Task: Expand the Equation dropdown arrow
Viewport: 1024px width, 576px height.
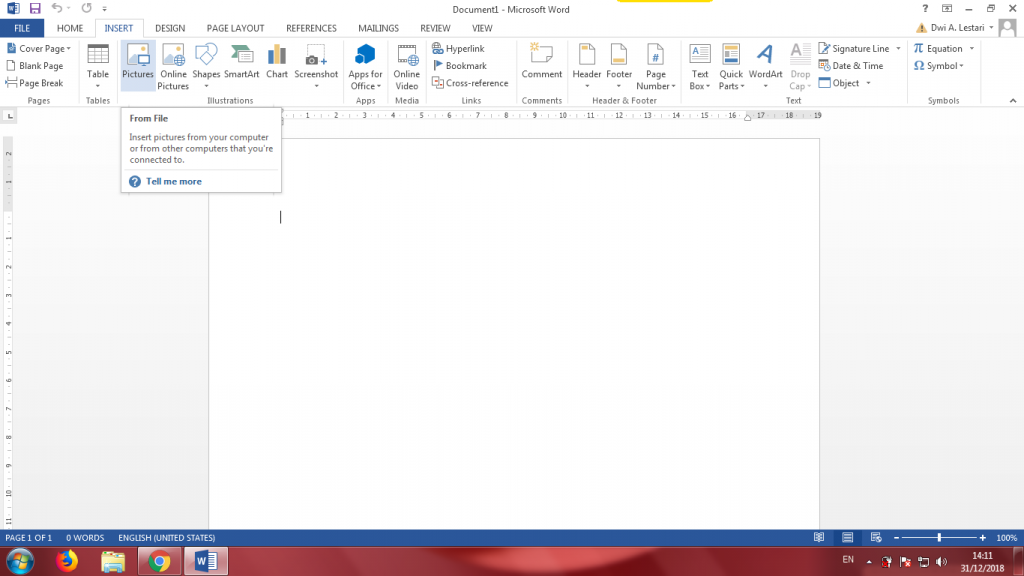Action: pyautogui.click(x=970, y=49)
